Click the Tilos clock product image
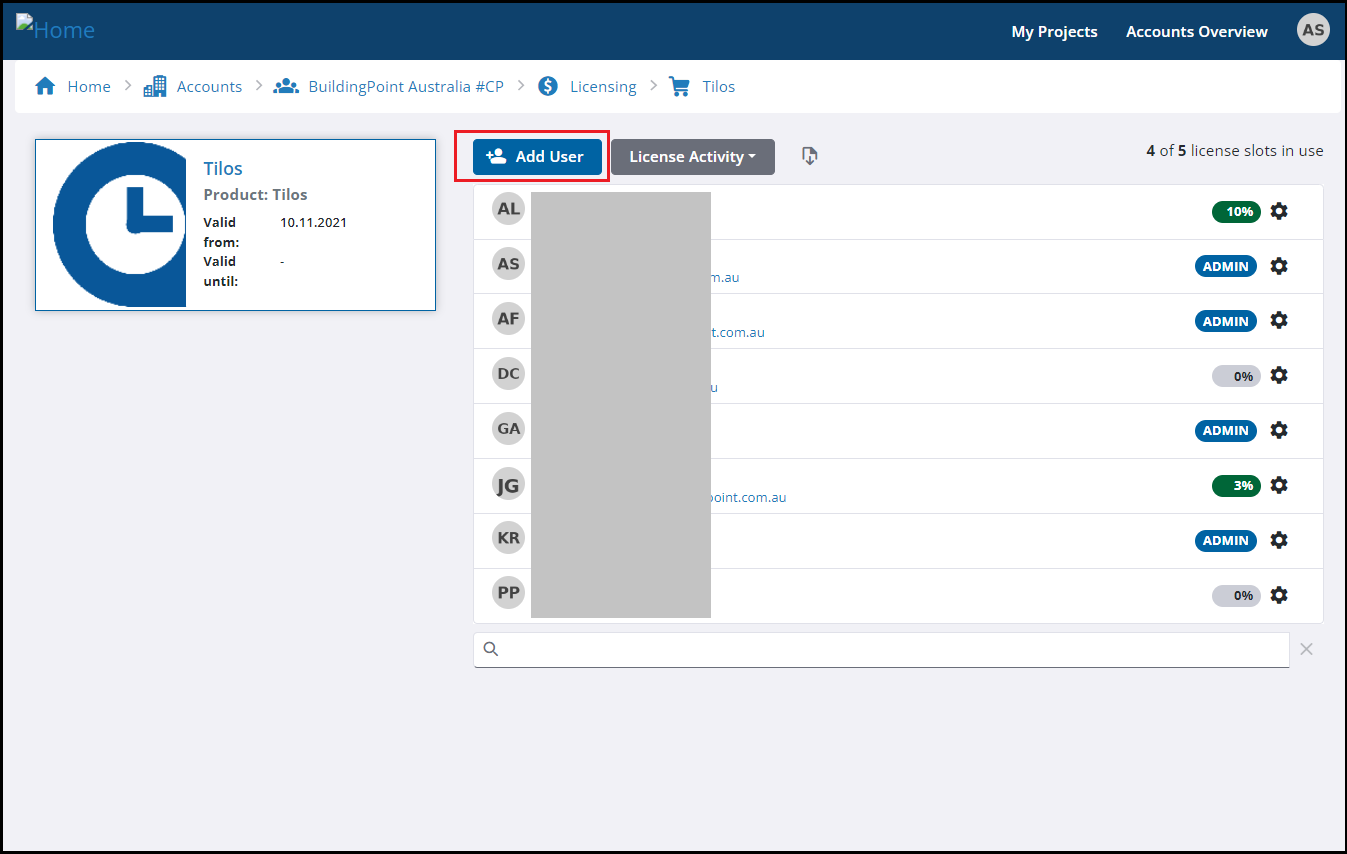Screen dimensions: 1347x854 click(x=120, y=224)
